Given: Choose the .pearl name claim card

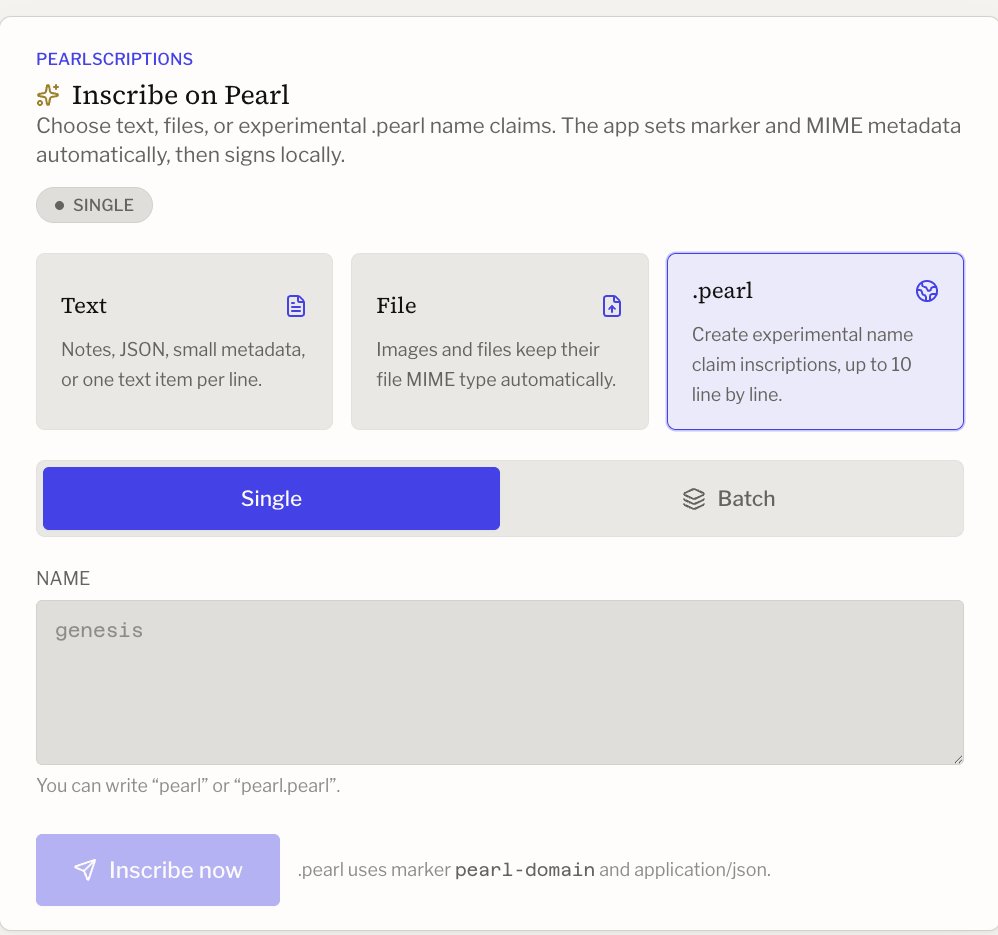Looking at the screenshot, I should point(815,342).
